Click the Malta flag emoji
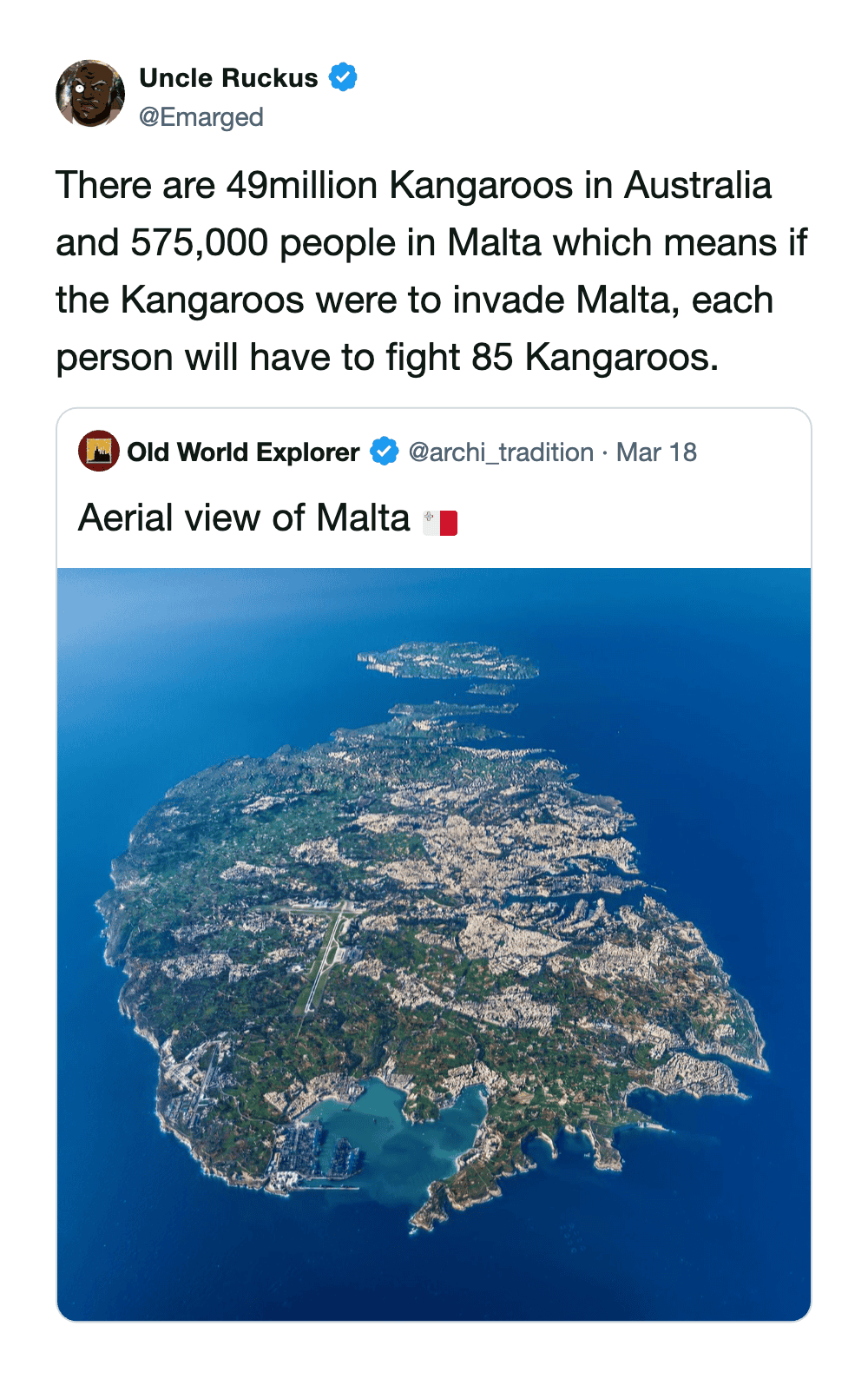Image resolution: width=868 pixels, height=1379 pixels. pos(440,522)
